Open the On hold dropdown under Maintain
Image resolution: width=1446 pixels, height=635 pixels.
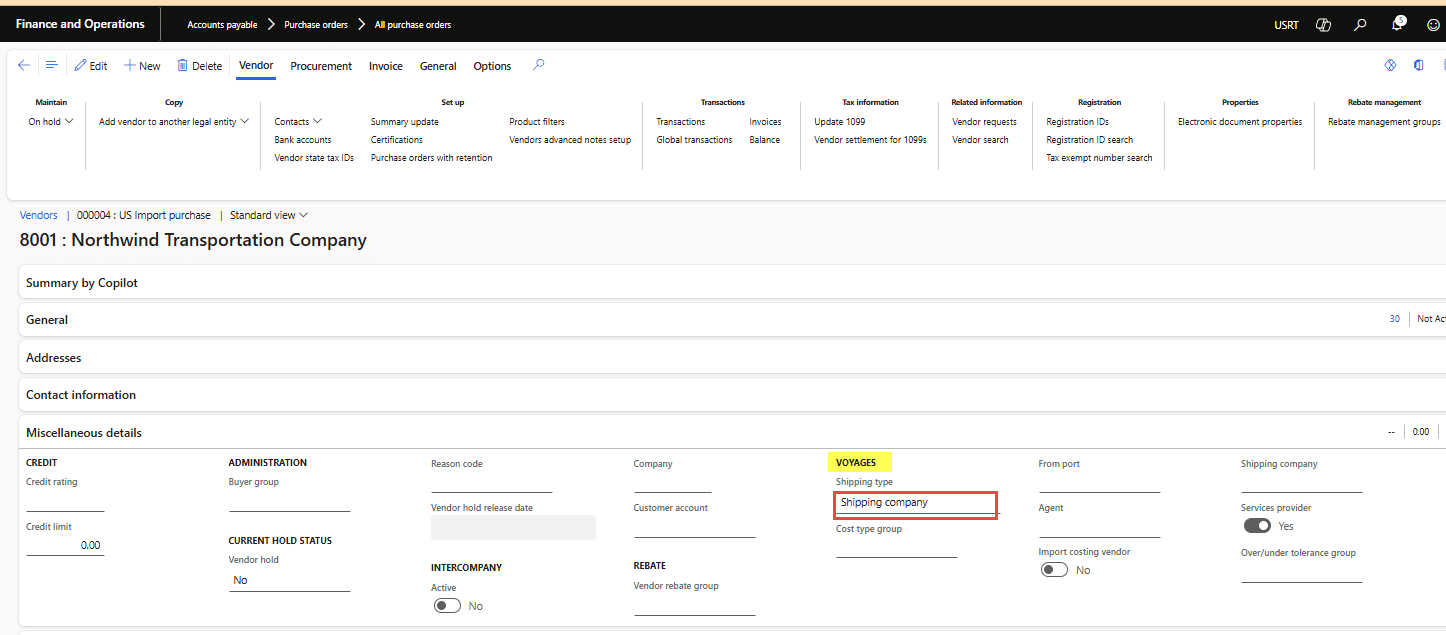(51, 121)
